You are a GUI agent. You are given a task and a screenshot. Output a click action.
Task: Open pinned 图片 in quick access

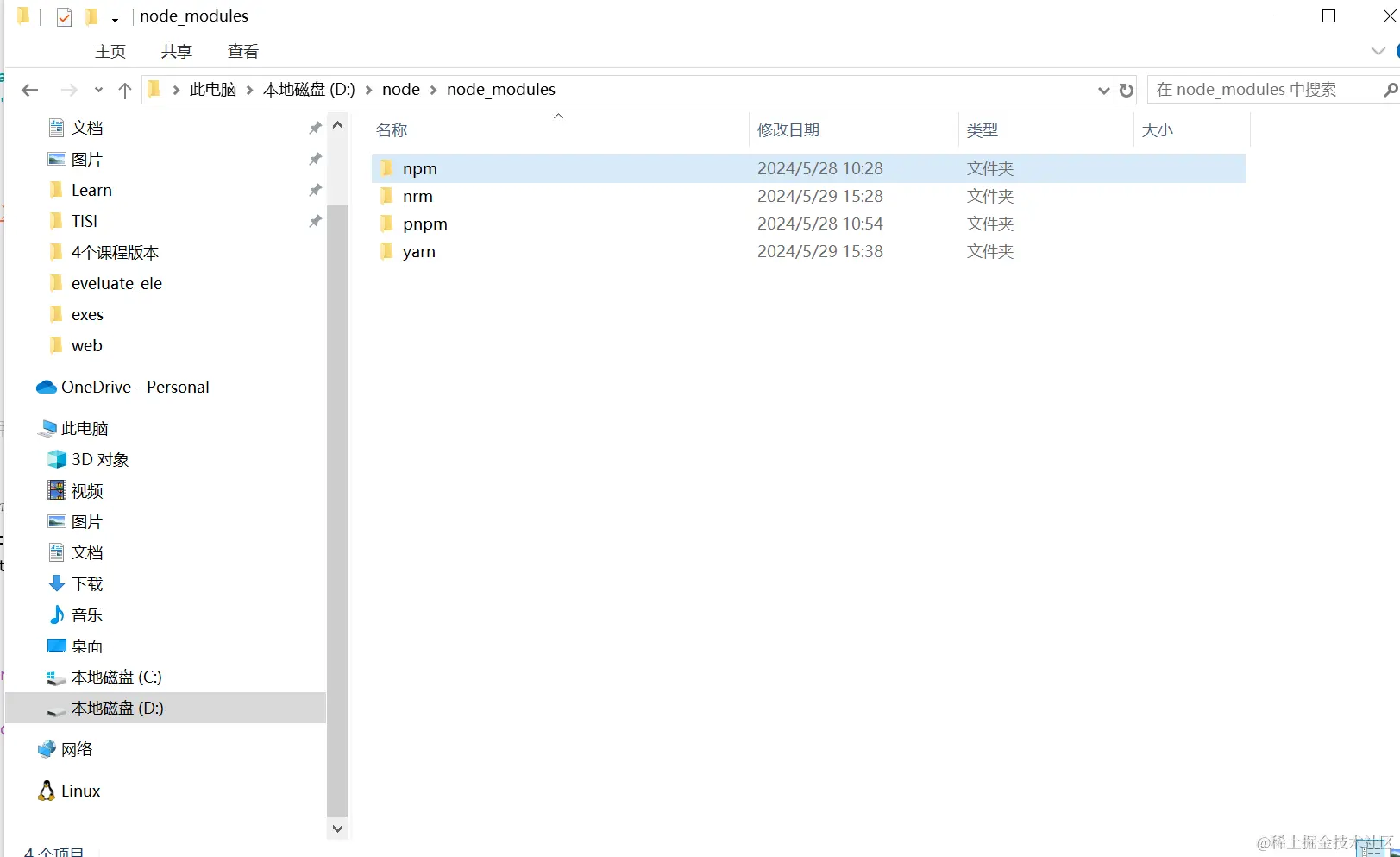tap(87, 159)
